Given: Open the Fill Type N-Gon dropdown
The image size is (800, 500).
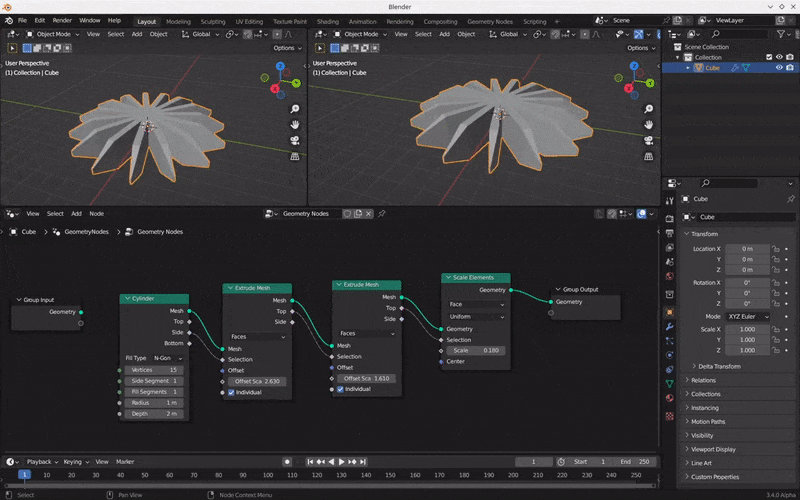Looking at the screenshot, I should pyautogui.click(x=167, y=357).
